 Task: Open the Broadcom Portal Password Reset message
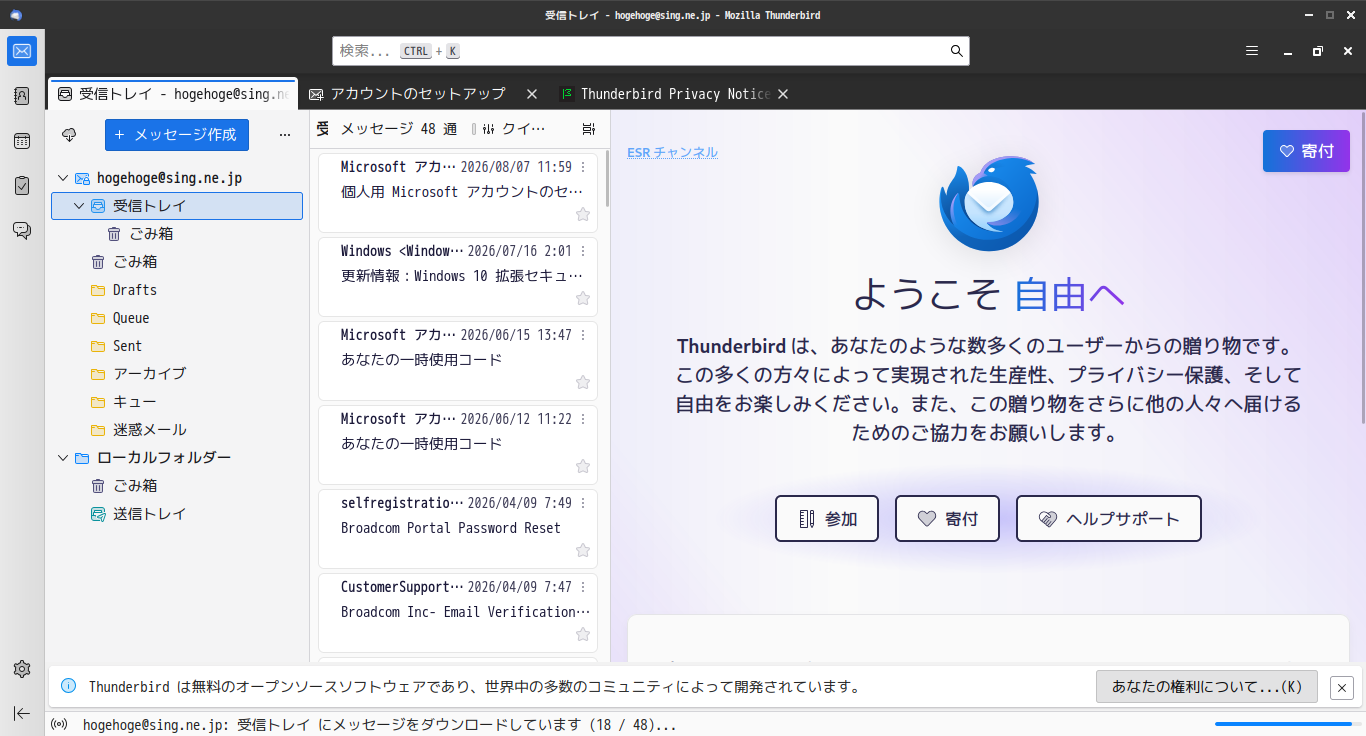pos(458,528)
